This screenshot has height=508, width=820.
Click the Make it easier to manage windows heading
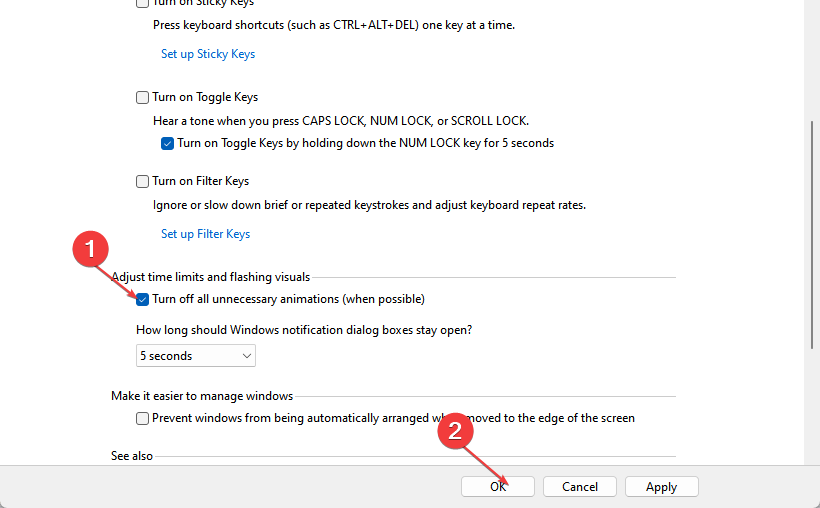point(202,396)
